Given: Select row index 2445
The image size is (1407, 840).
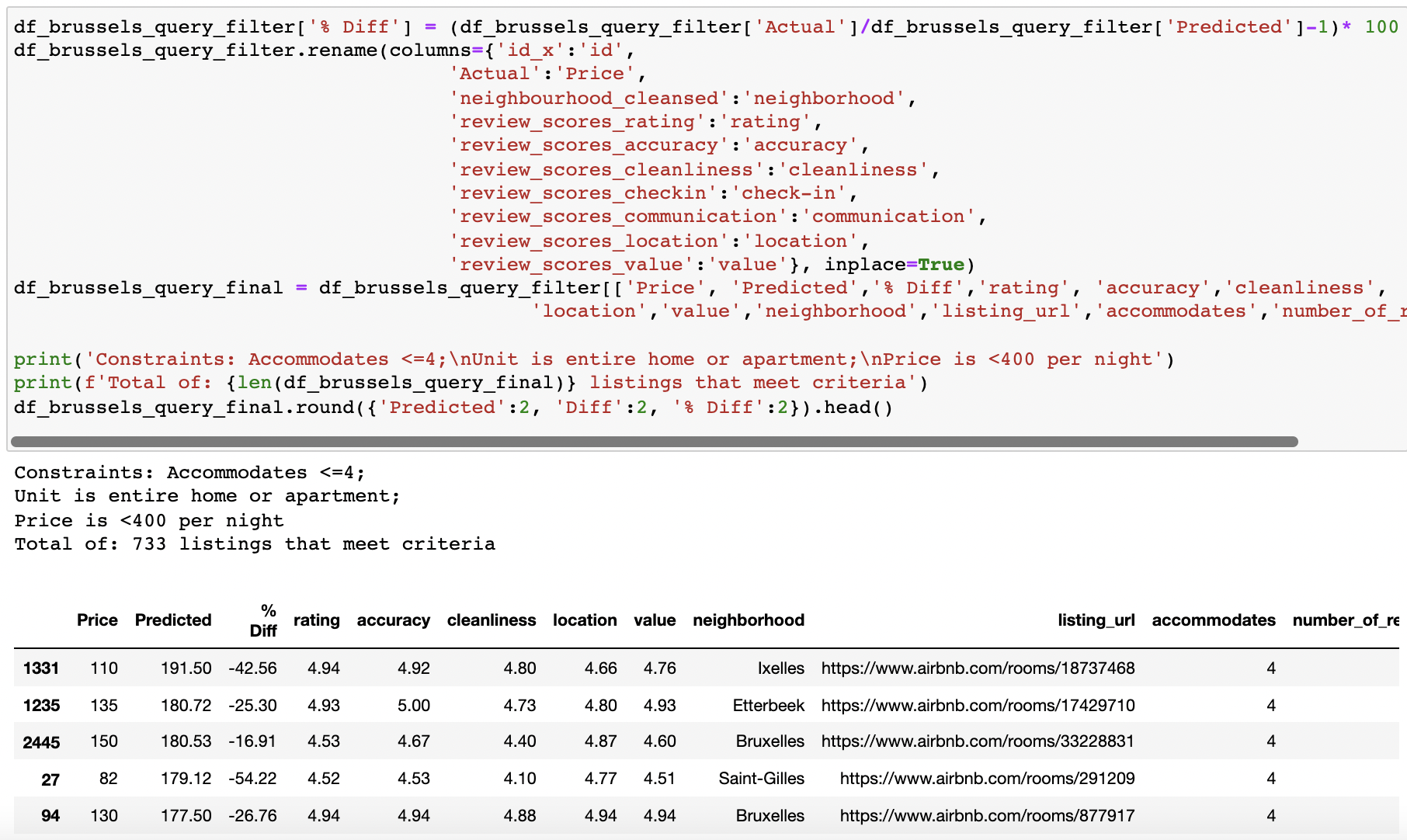Looking at the screenshot, I should coord(41,743).
